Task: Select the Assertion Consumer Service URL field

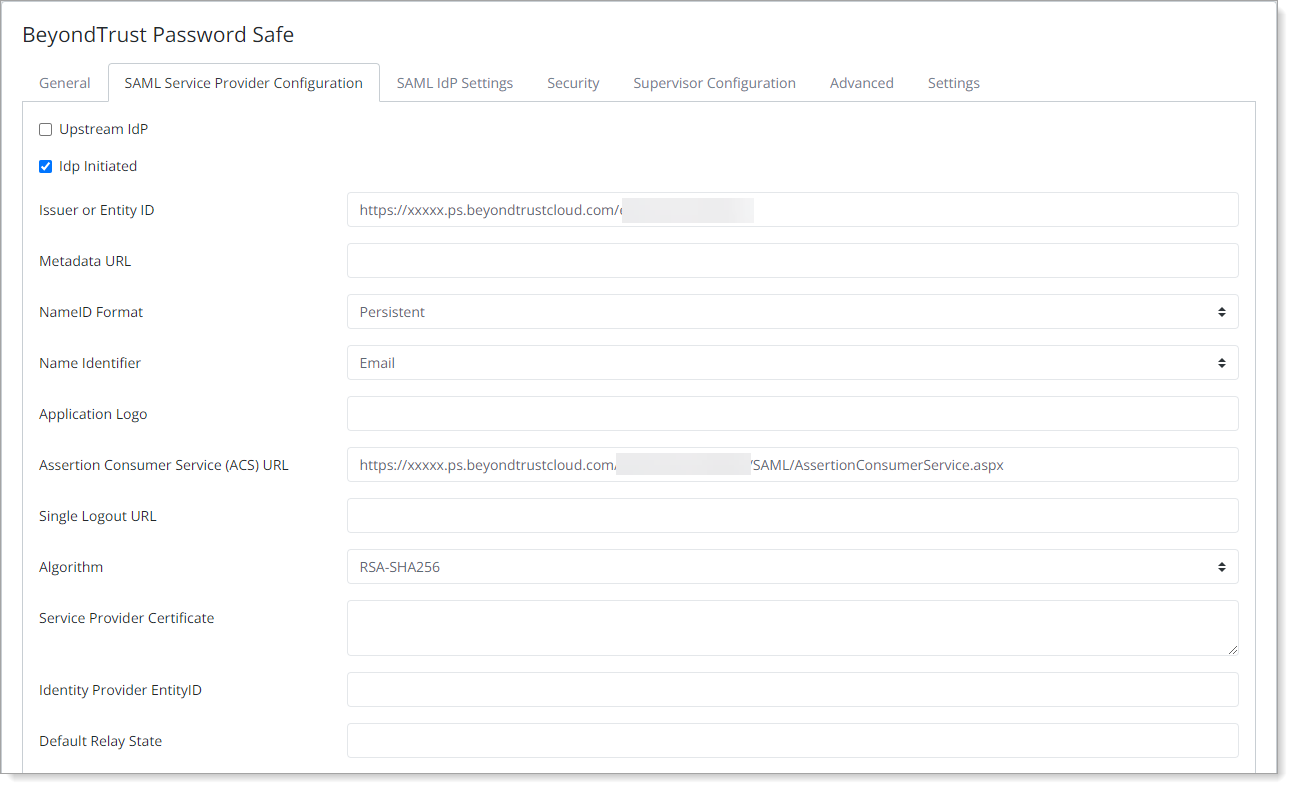Action: 792,465
